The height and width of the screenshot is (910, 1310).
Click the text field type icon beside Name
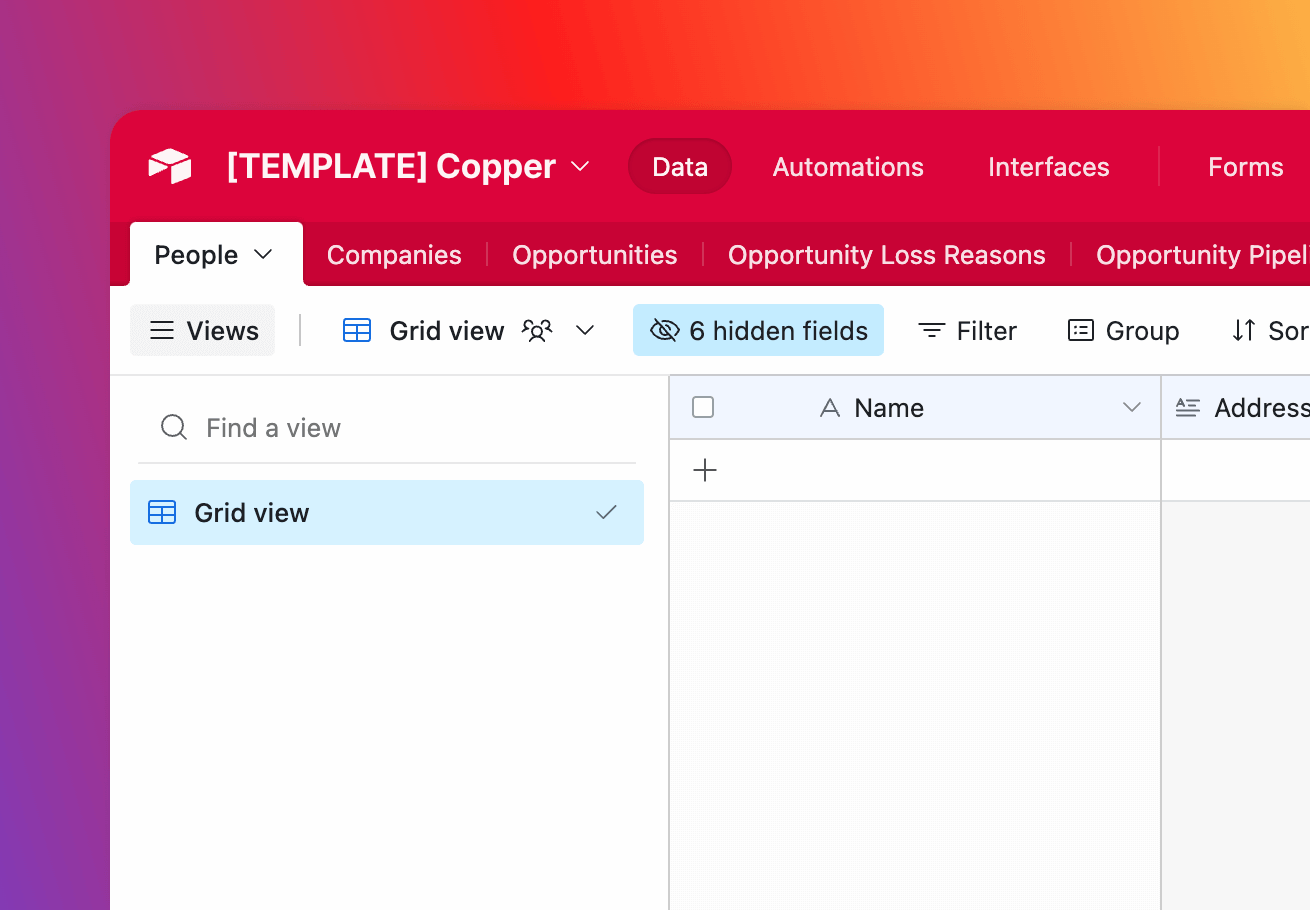click(x=830, y=407)
